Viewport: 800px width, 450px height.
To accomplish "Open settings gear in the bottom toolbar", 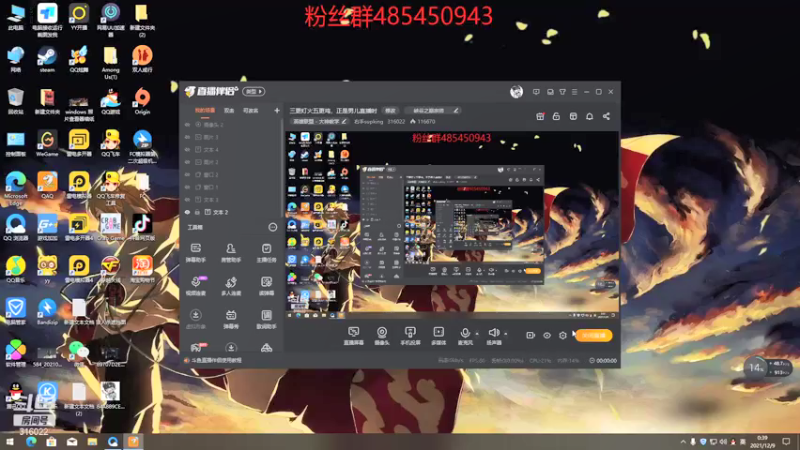I will tap(563, 335).
